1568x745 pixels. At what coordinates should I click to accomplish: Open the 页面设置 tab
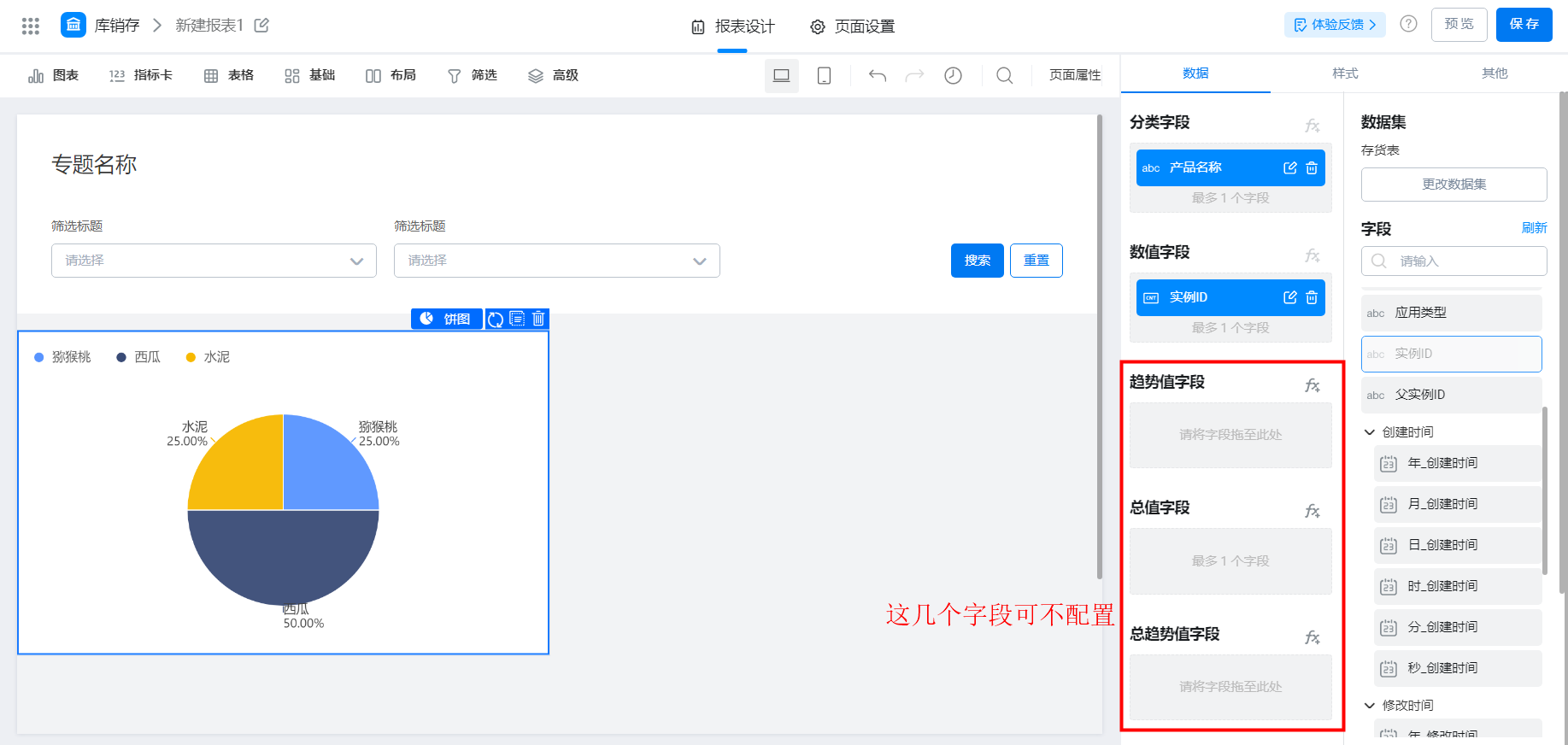pos(852,26)
